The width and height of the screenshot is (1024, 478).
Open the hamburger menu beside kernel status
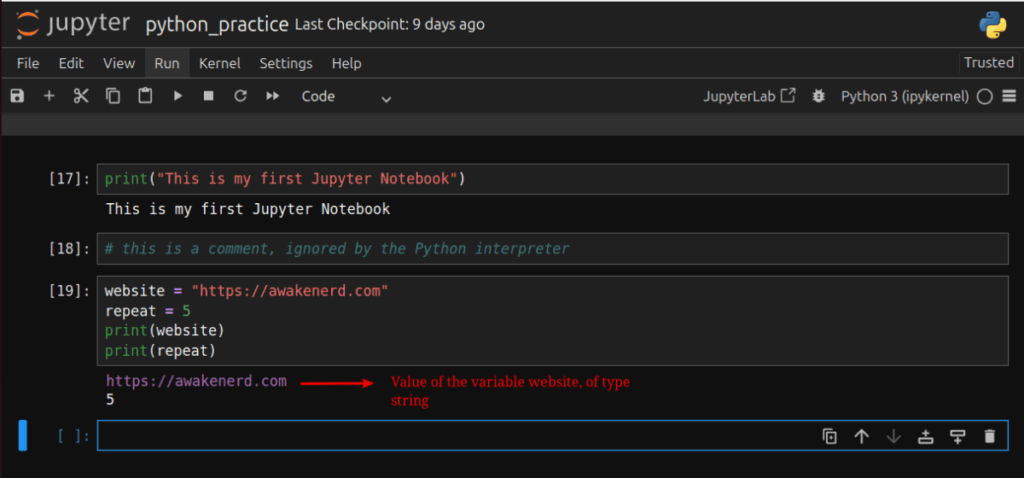pos(1009,96)
